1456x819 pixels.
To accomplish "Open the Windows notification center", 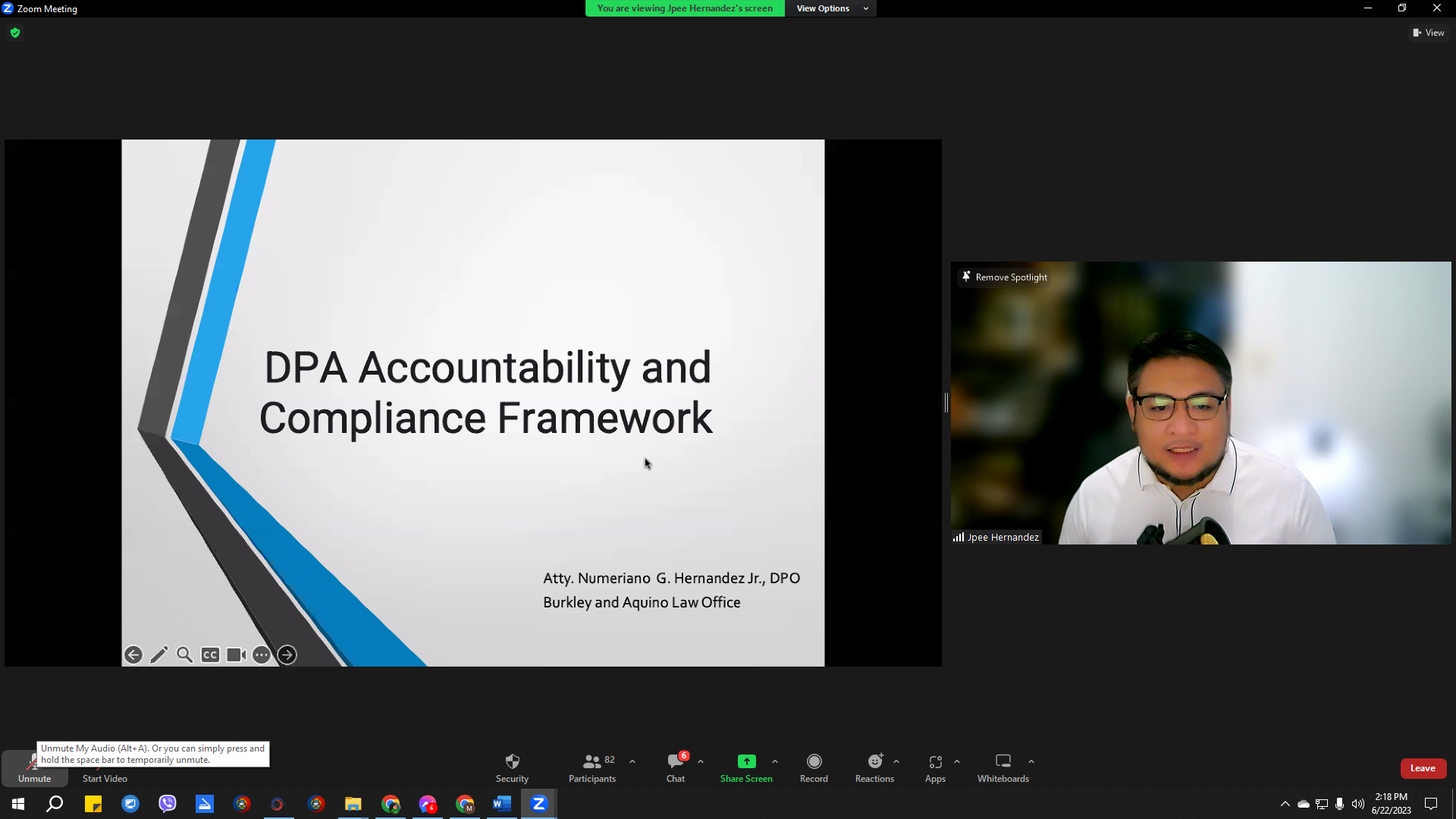I will (x=1431, y=804).
